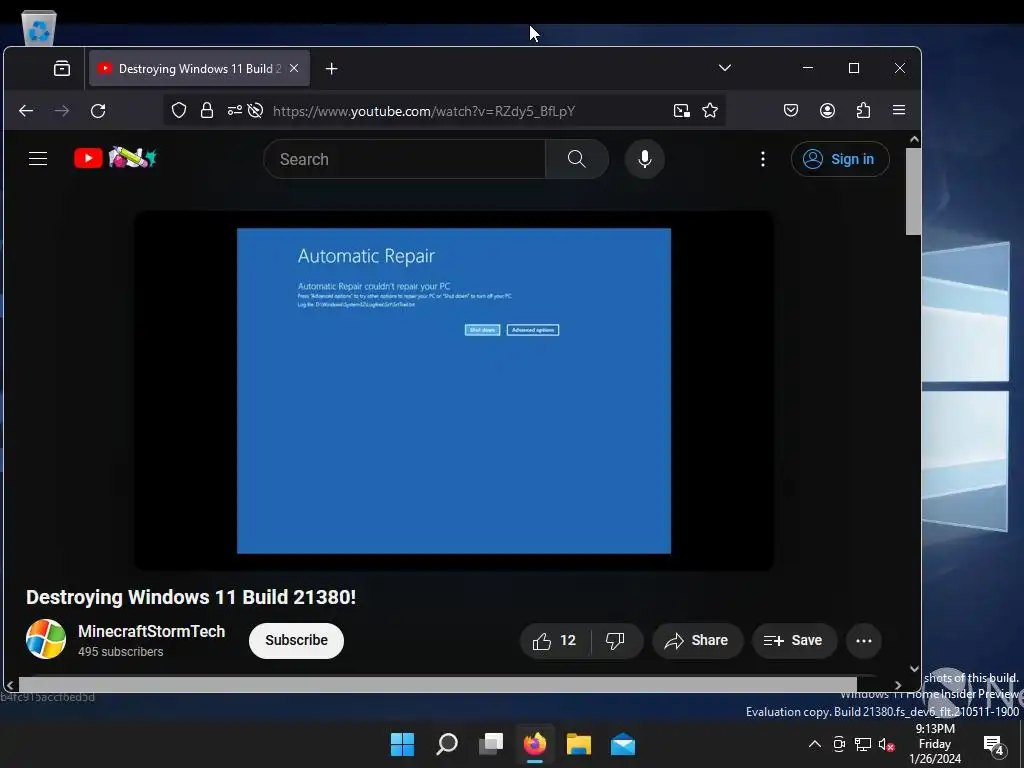The height and width of the screenshot is (768, 1024).
Task: Open site permissions icon in address bar
Action: point(234,110)
